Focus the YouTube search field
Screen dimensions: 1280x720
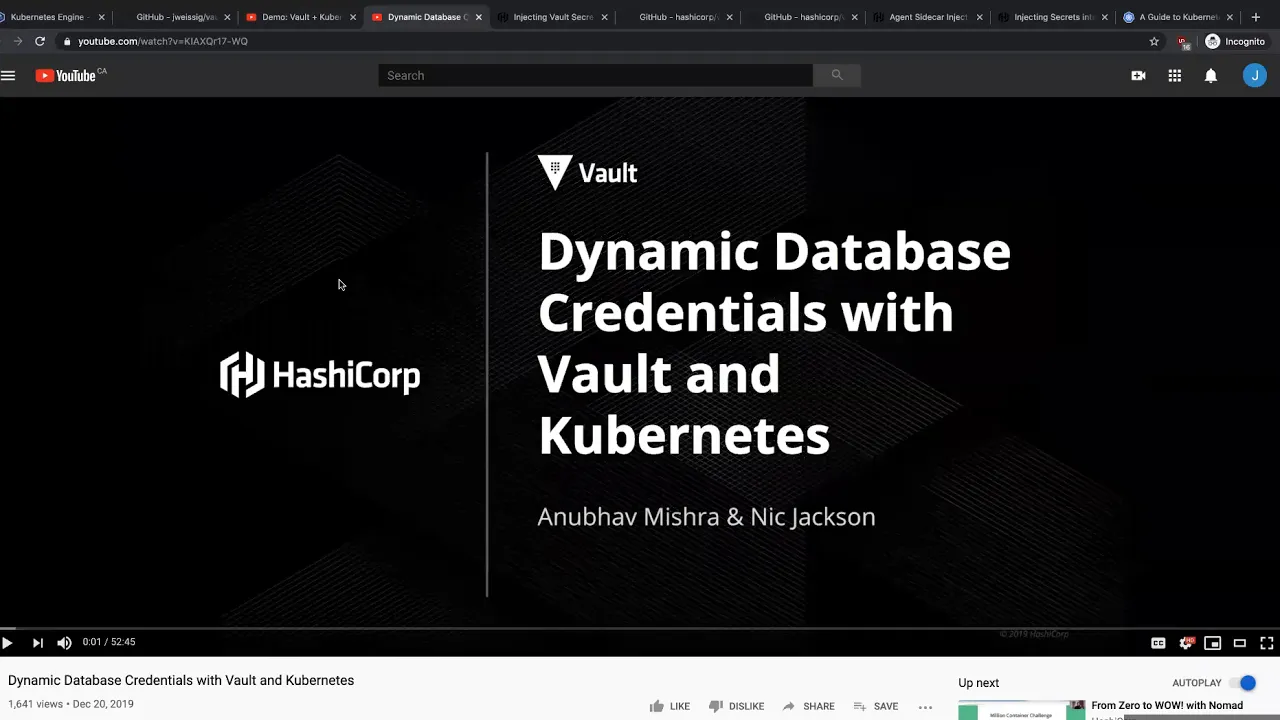pyautogui.click(x=595, y=75)
